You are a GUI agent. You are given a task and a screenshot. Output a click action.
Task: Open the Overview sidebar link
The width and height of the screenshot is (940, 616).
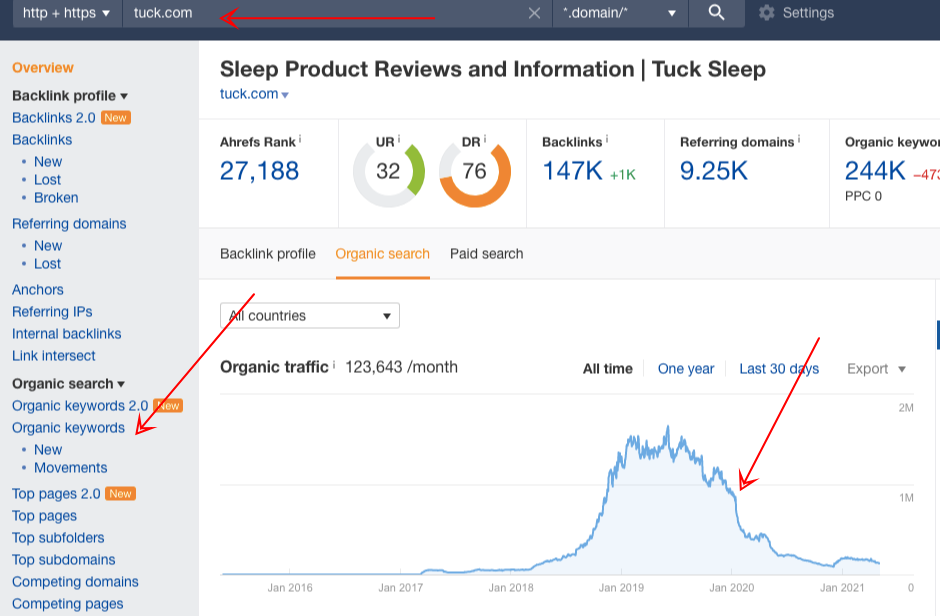[x=43, y=68]
